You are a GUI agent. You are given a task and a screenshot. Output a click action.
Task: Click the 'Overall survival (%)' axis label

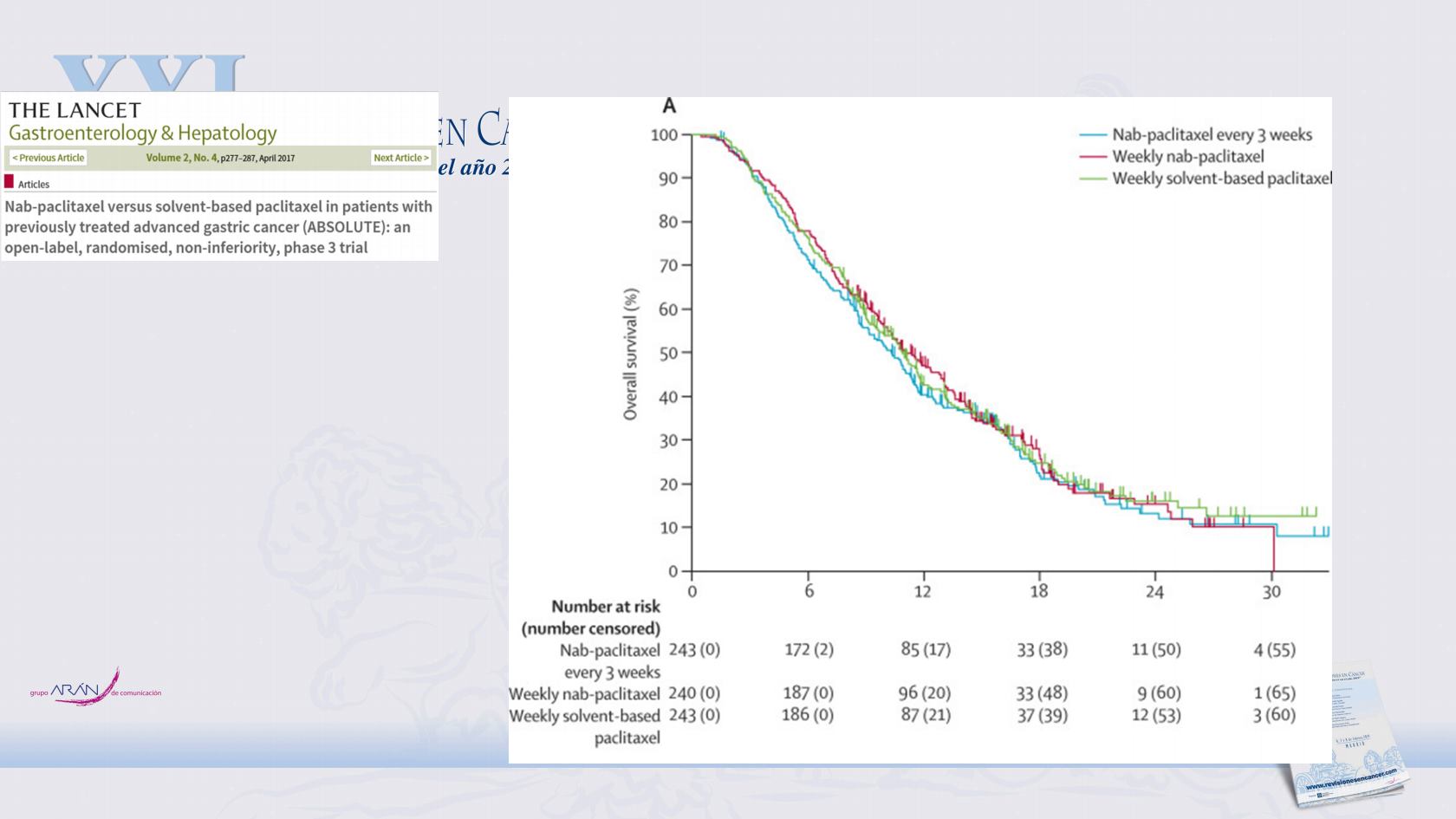pos(631,354)
